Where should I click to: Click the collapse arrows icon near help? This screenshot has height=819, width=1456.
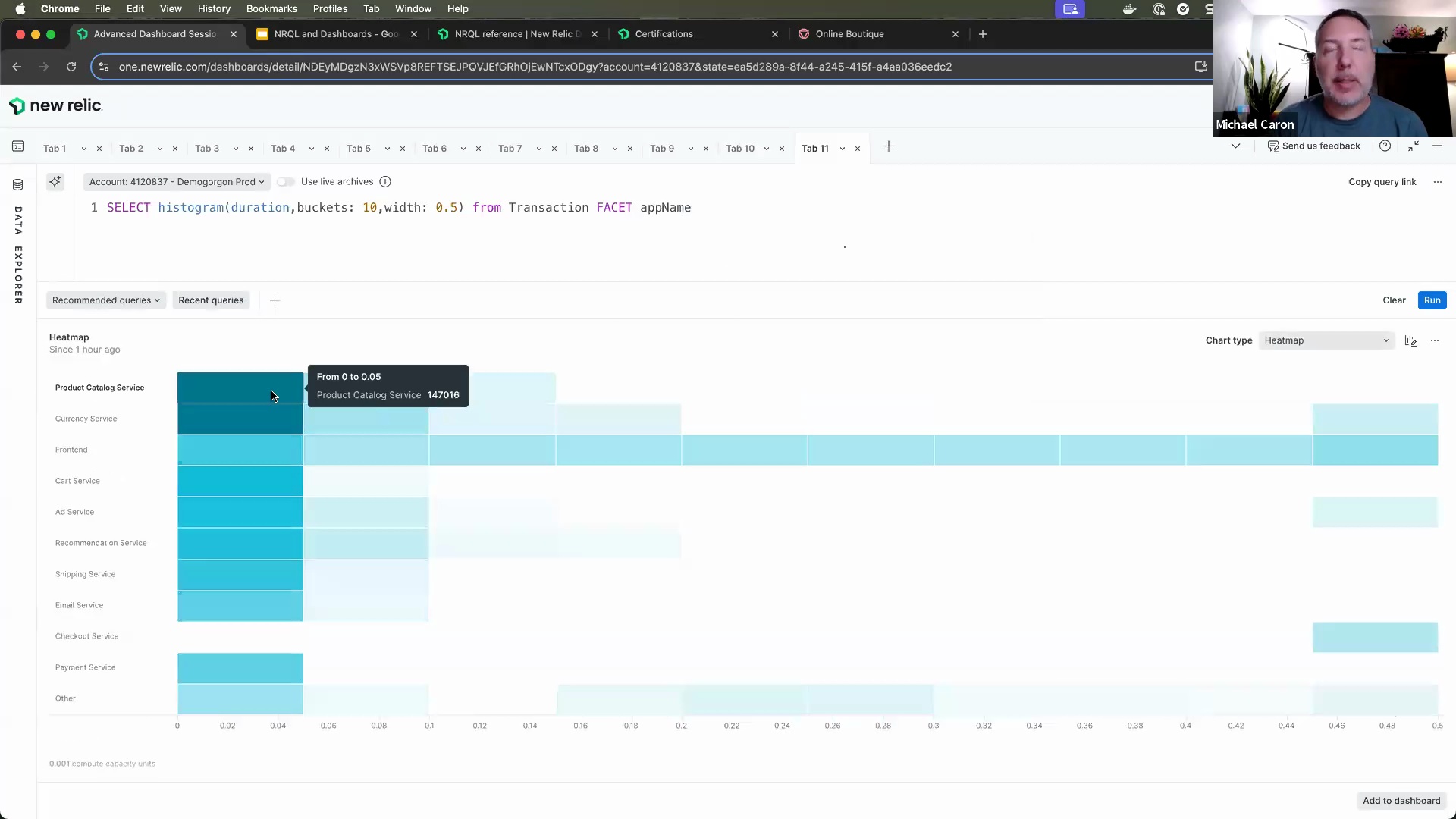click(x=1413, y=146)
